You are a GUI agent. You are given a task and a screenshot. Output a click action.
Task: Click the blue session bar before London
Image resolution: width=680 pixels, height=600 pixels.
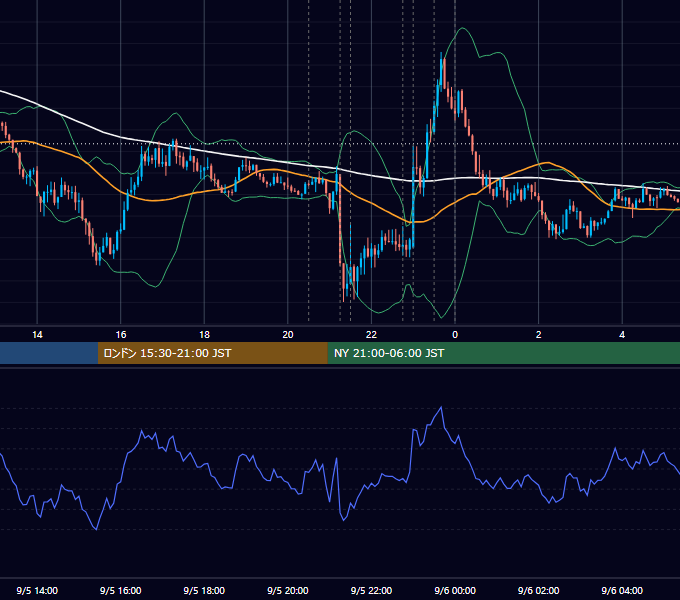pyautogui.click(x=49, y=353)
